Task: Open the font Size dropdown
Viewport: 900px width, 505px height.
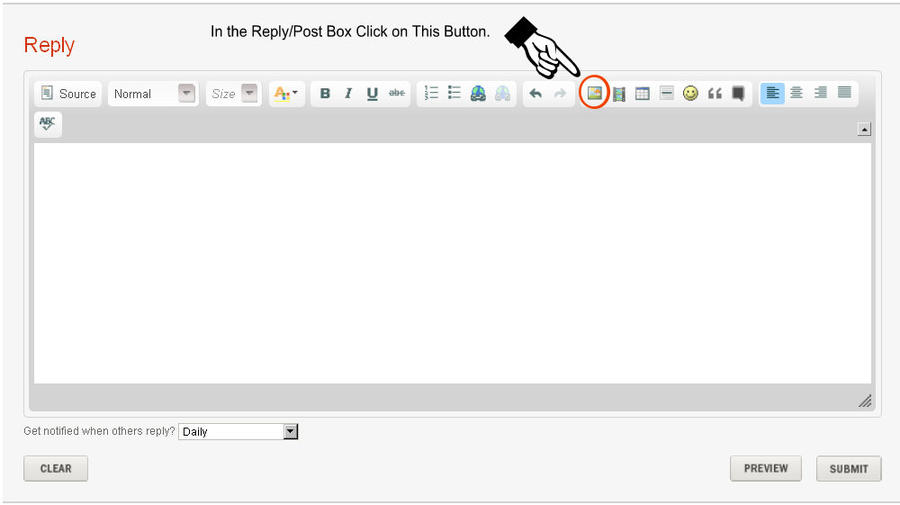Action: [x=234, y=93]
